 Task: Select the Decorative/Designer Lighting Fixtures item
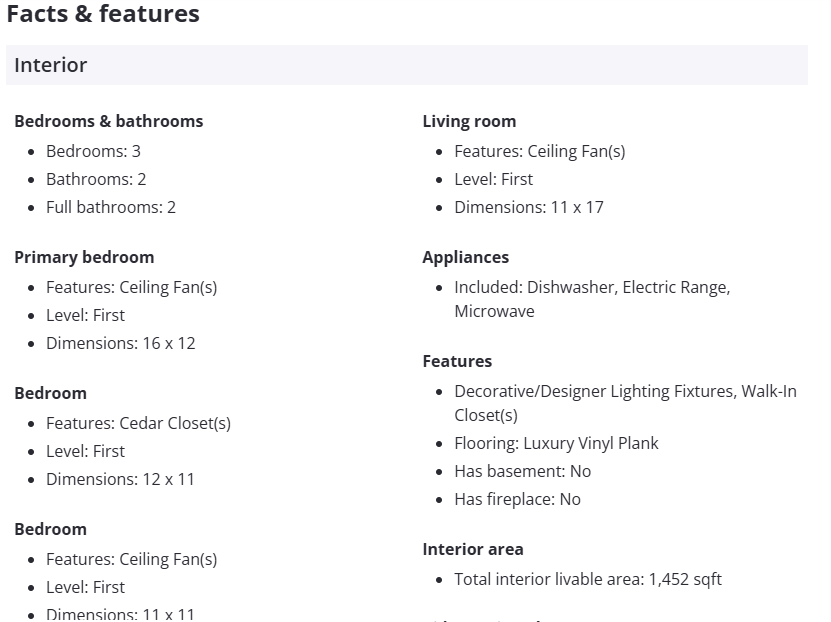tap(625, 391)
